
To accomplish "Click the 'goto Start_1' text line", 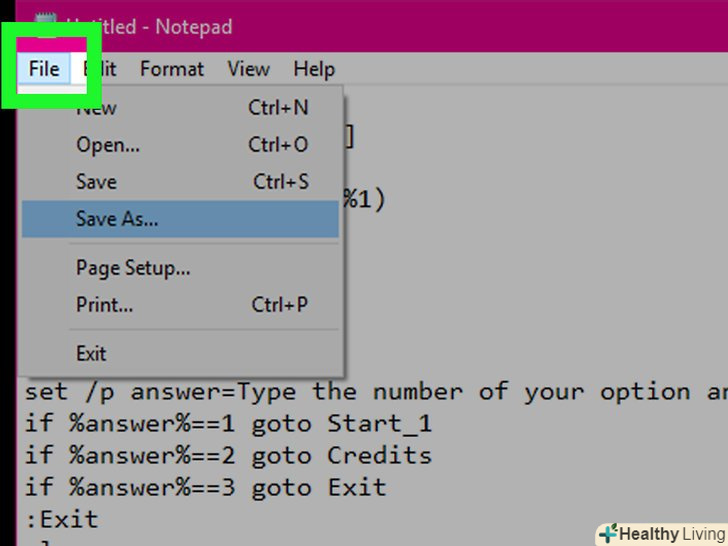I will [228, 423].
